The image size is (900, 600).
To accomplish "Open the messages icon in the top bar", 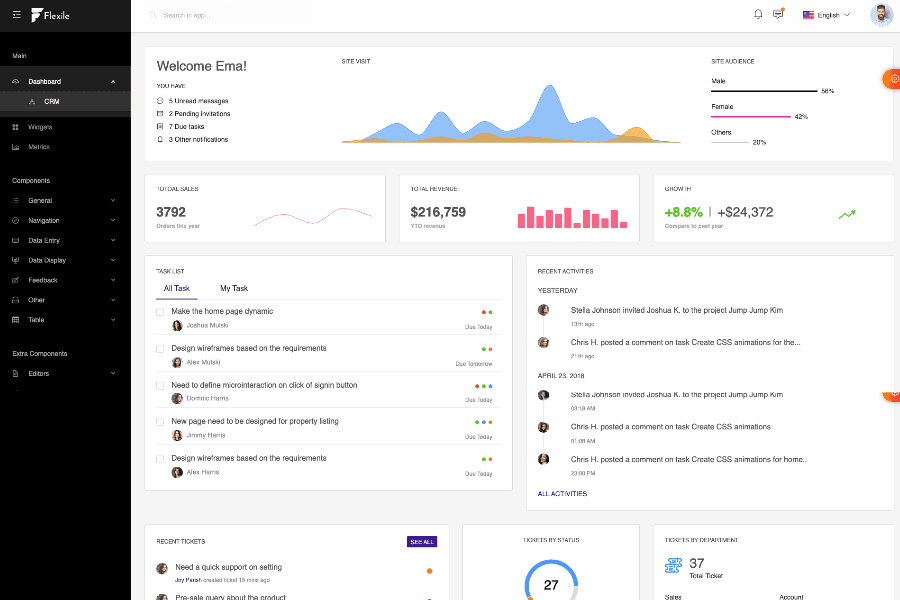I will (779, 14).
